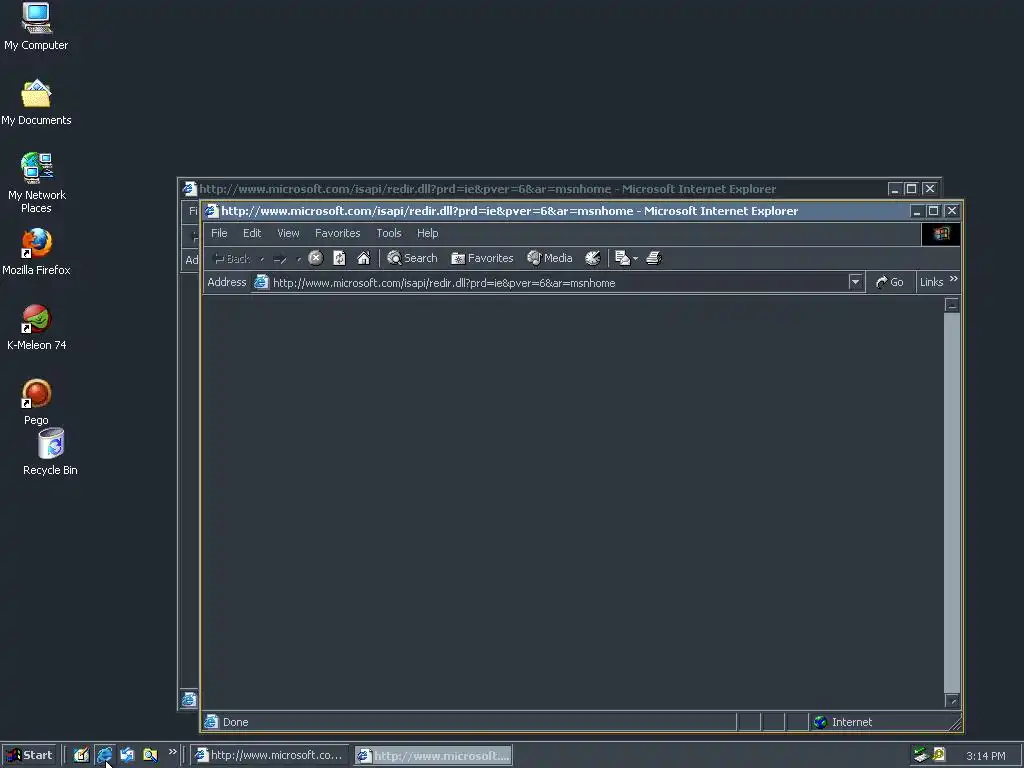Select the My Computer desktop icon
Viewport: 1024px width, 768px height.
tap(36, 27)
